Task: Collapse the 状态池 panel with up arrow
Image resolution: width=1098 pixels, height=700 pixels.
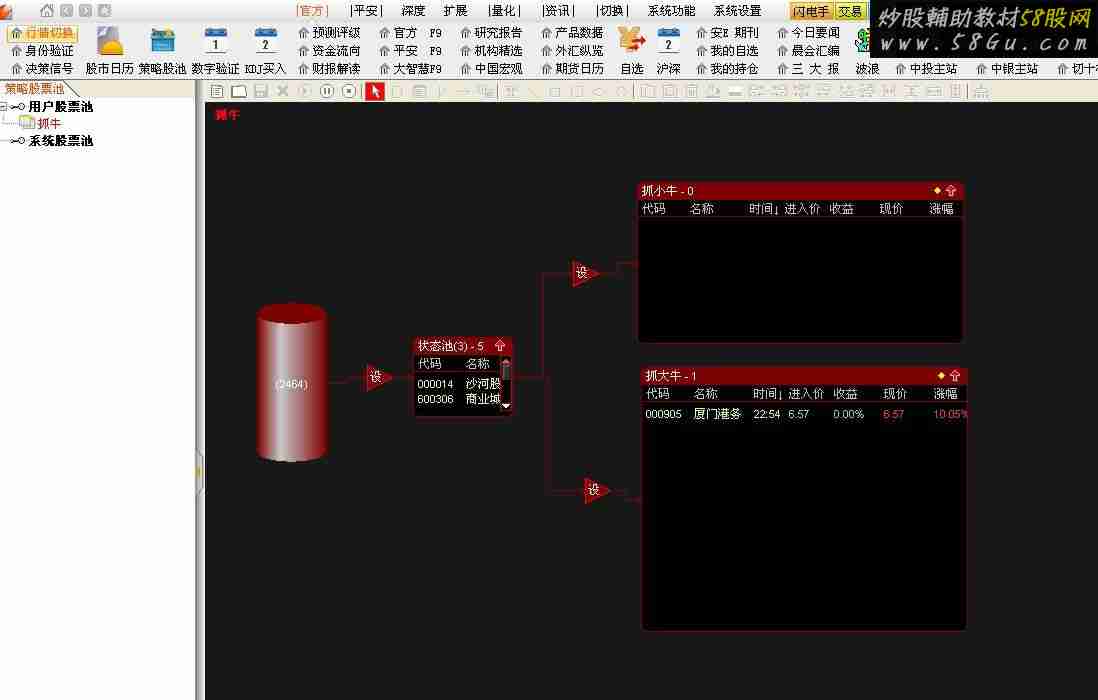Action: click(500, 346)
